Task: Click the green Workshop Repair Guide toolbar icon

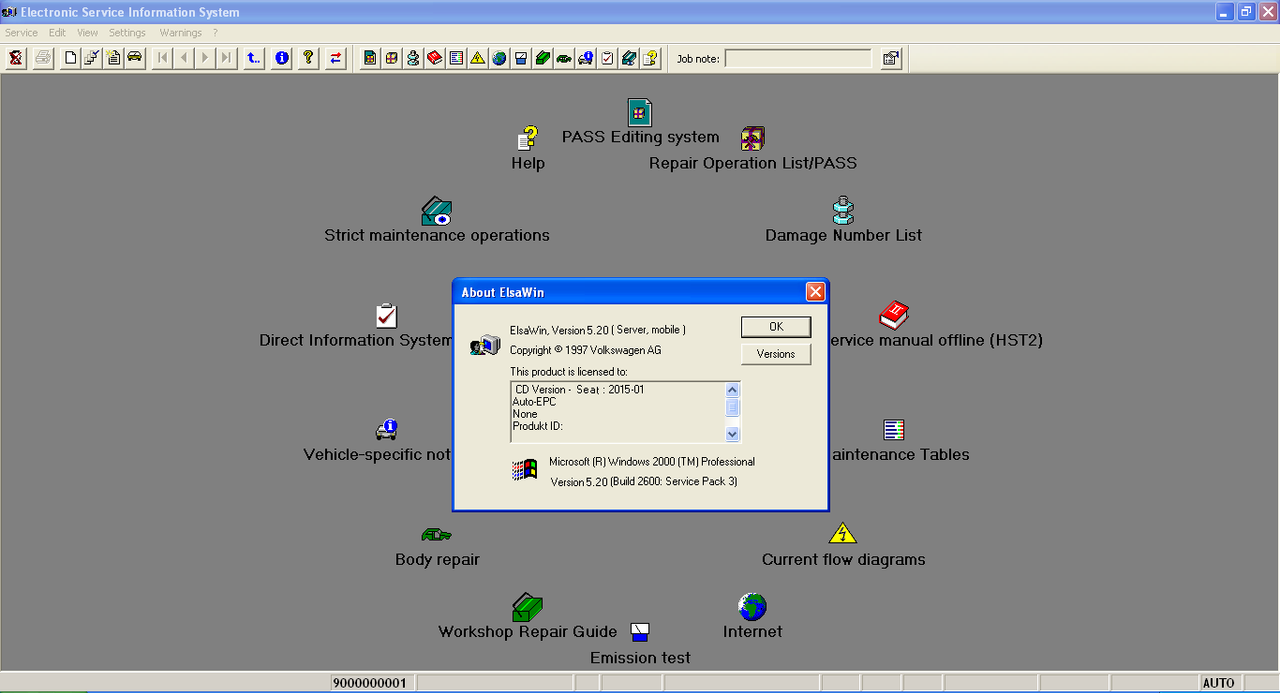Action: pyautogui.click(x=542, y=58)
